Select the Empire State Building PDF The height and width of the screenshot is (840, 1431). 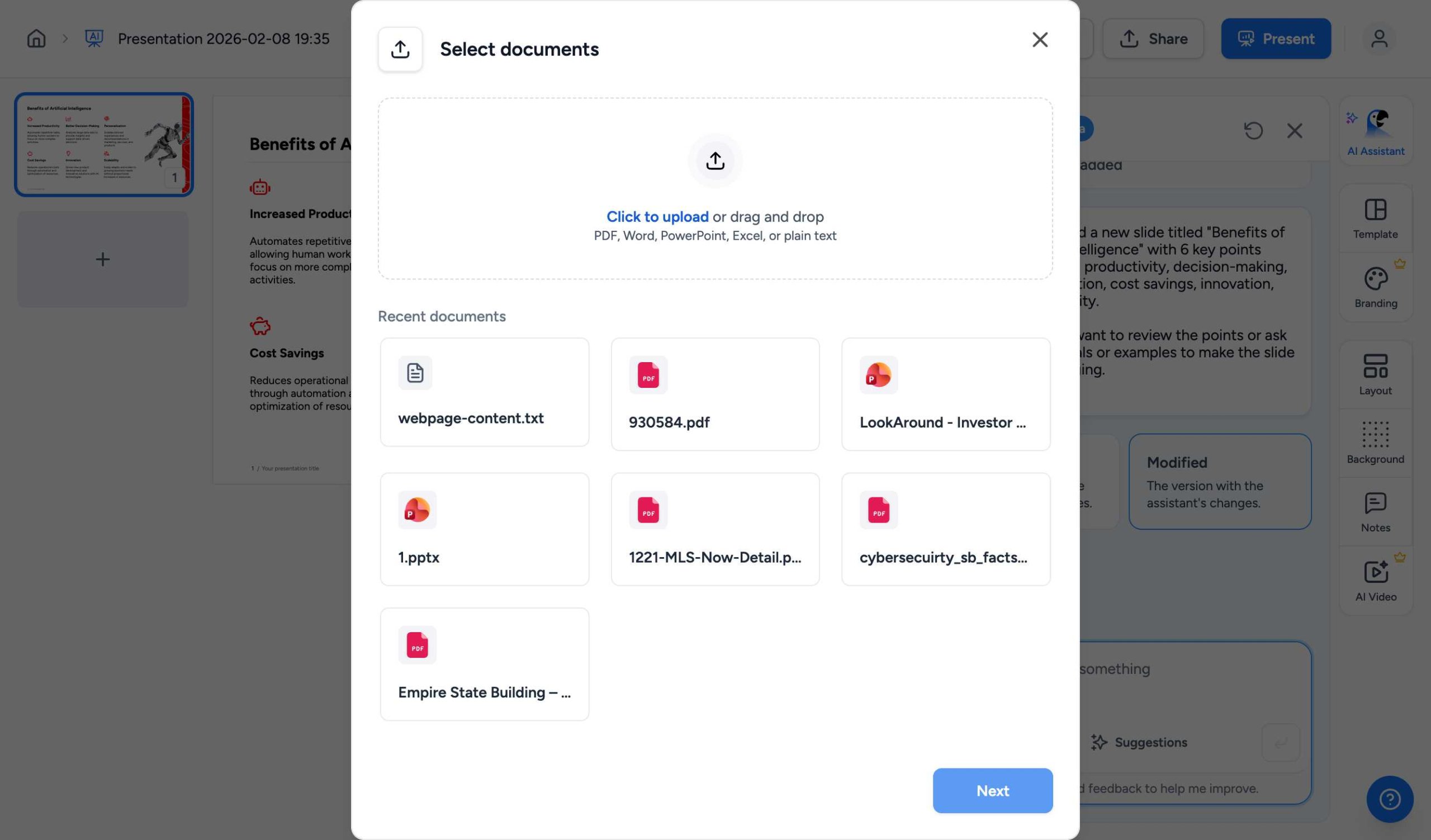(485, 663)
